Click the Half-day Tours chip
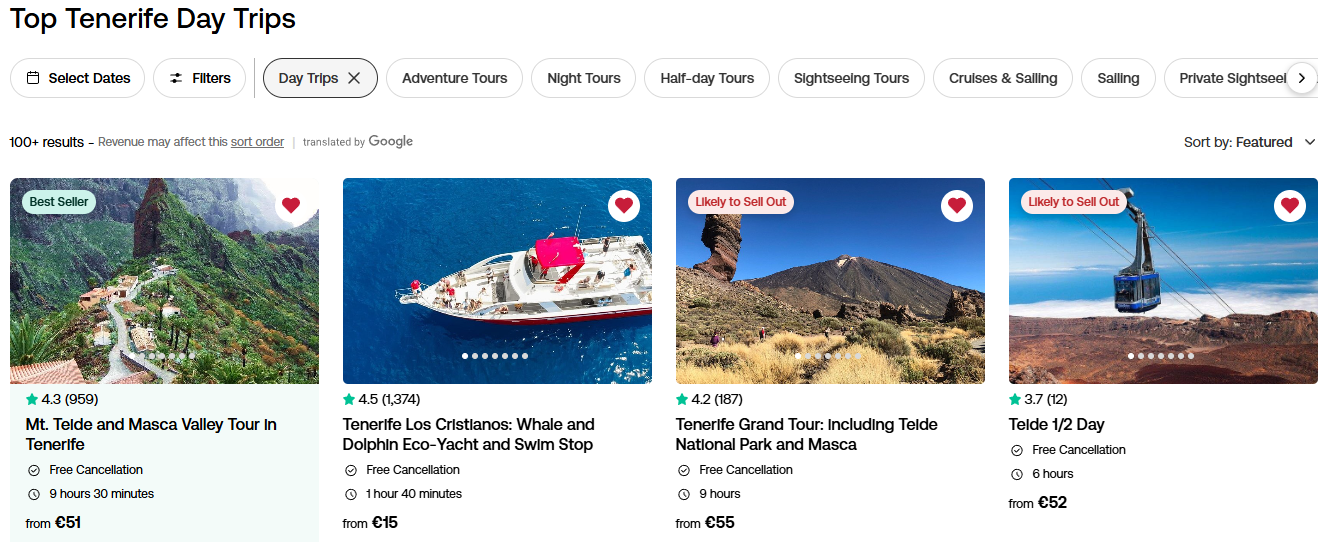Image resolution: width=1318 pixels, height=542 pixels. [707, 78]
